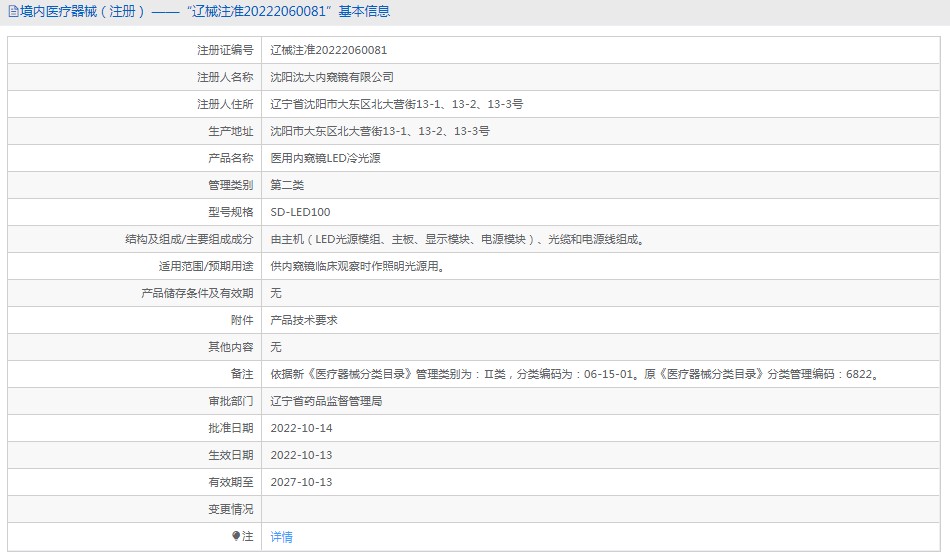Image resolution: width=950 pixels, height=553 pixels.
Task: Click the 产品名称 label
Action: point(231,158)
